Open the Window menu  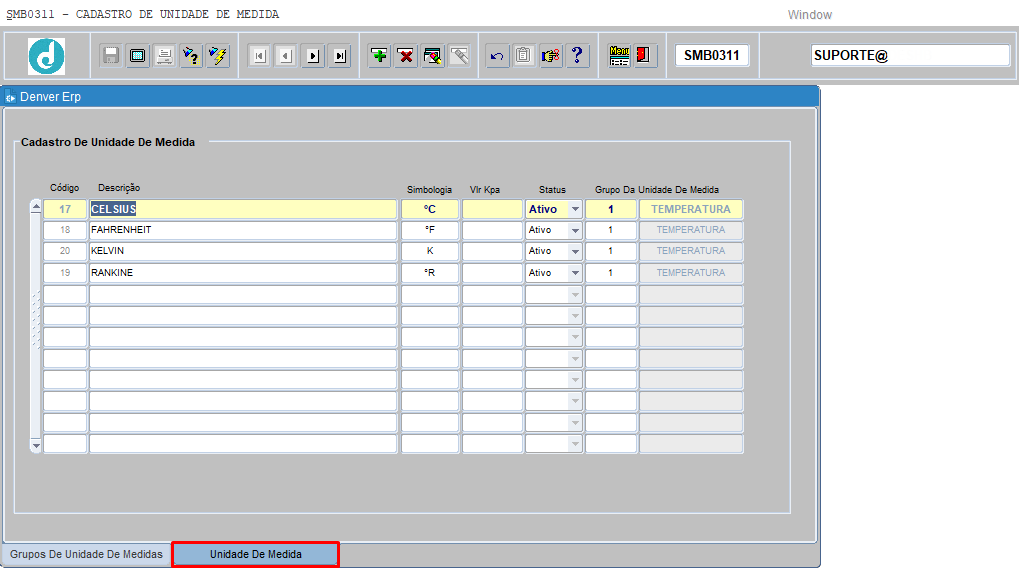[x=809, y=15]
